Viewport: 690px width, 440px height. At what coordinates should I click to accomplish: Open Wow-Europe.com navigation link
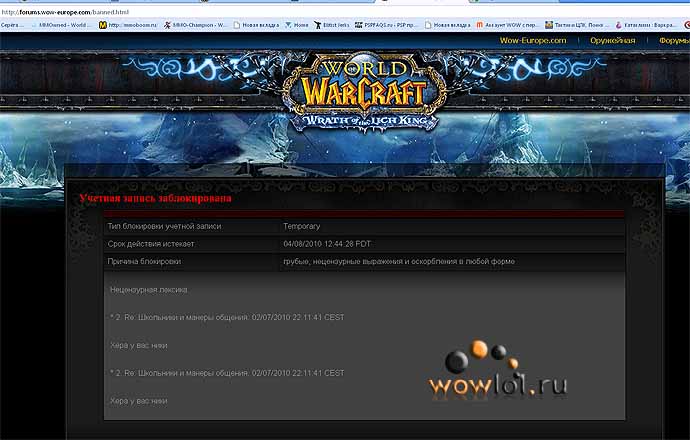click(533, 40)
